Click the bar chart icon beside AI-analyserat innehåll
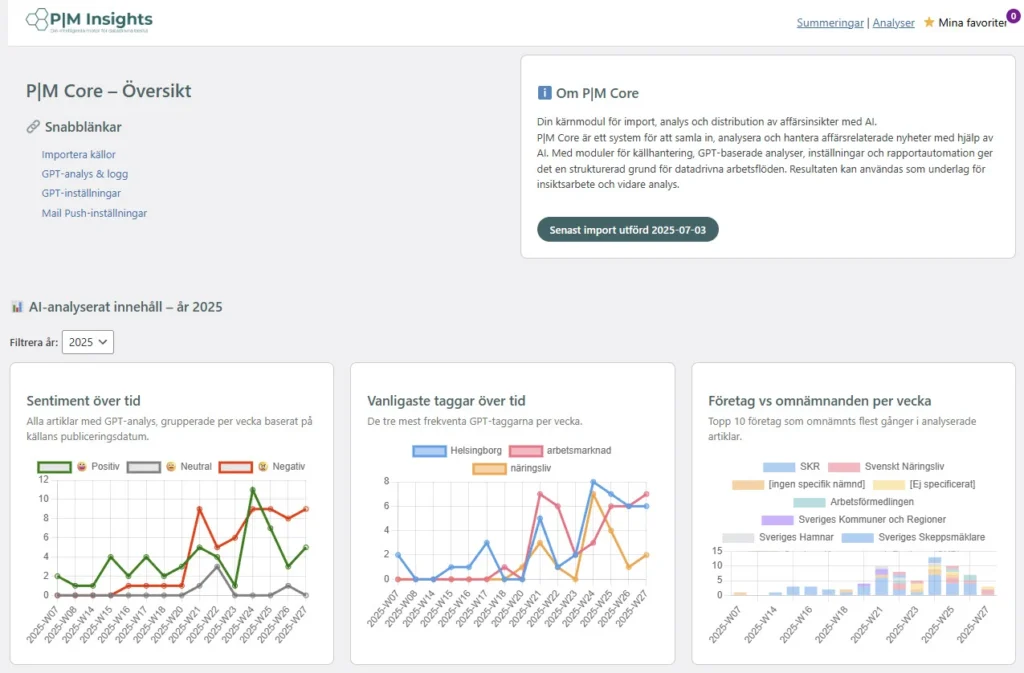 click(17, 306)
